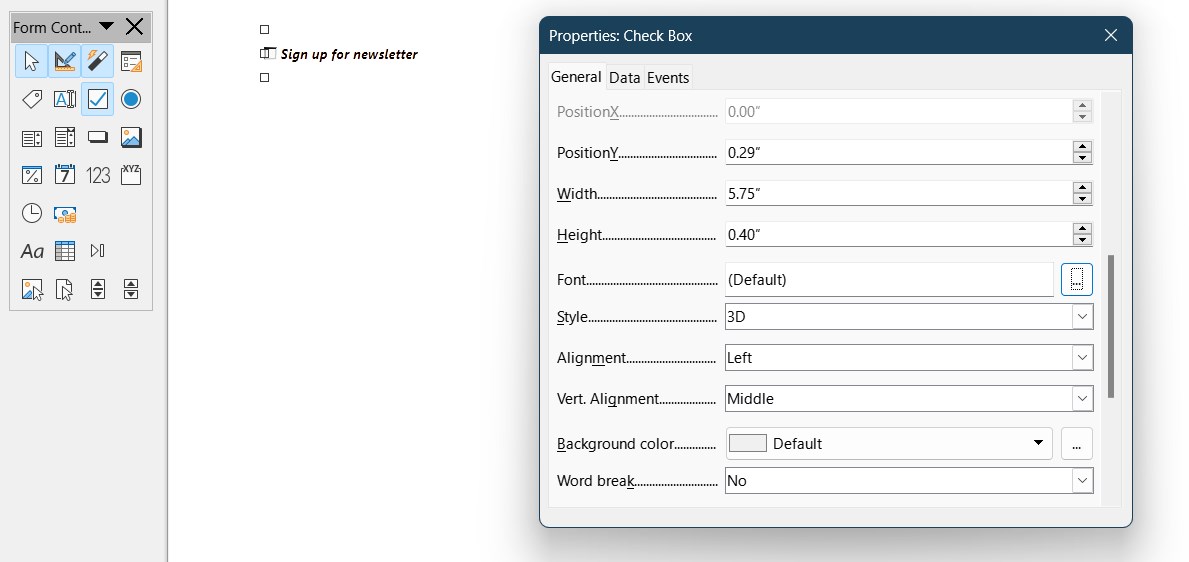Switch to the Events tab
Screen dimensions: 1189x562
(668, 77)
